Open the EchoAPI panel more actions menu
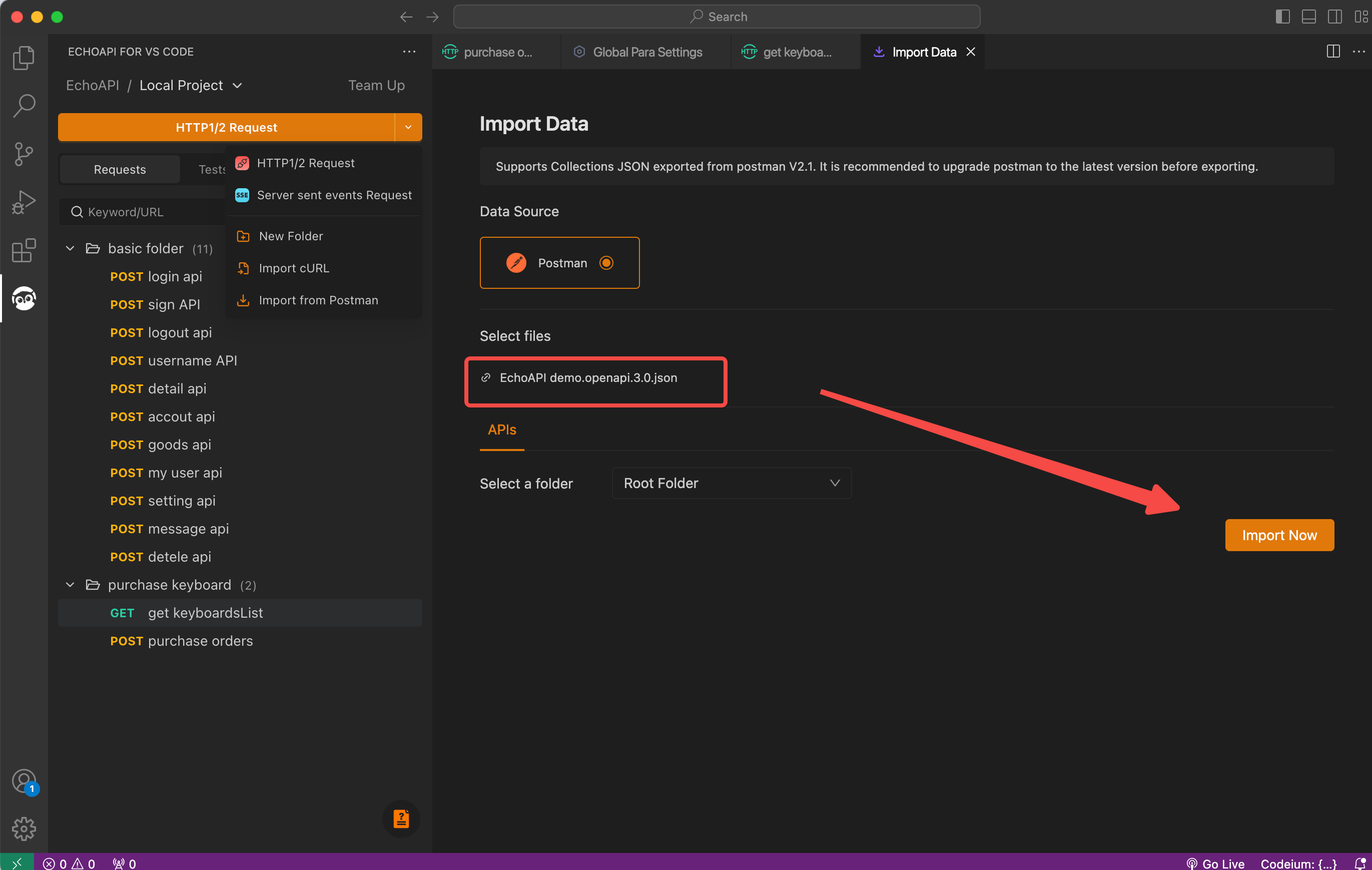 409,52
